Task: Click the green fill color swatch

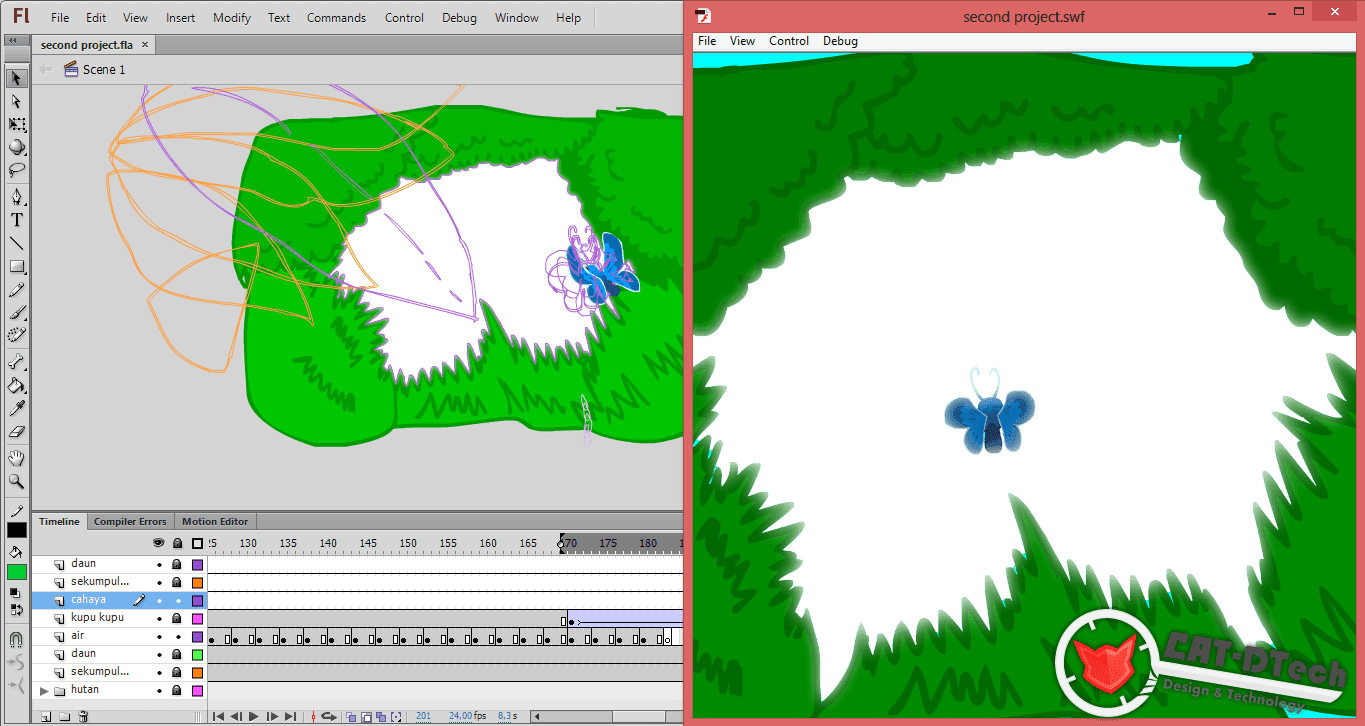Action: [16, 571]
